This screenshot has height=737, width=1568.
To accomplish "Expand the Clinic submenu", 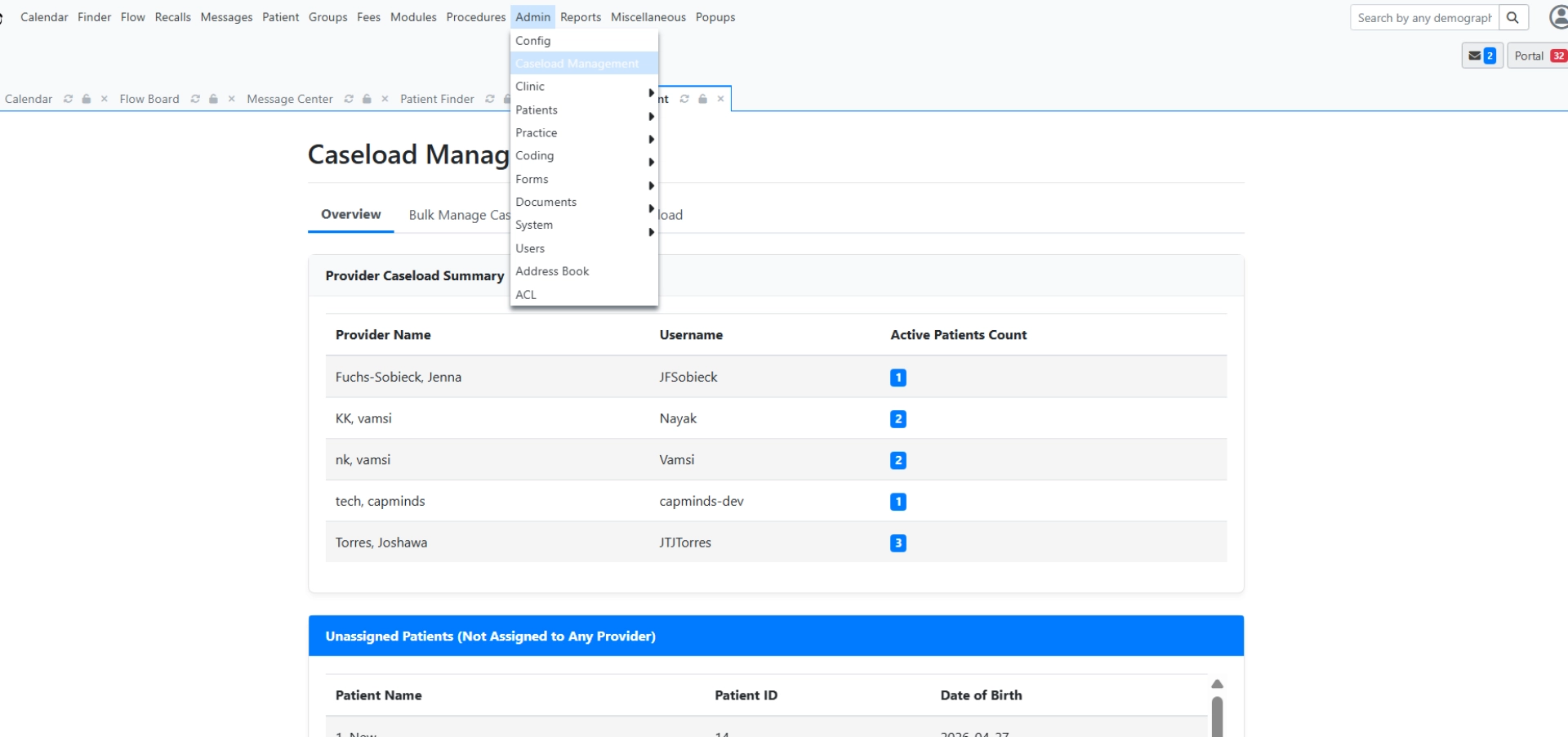I will [584, 87].
